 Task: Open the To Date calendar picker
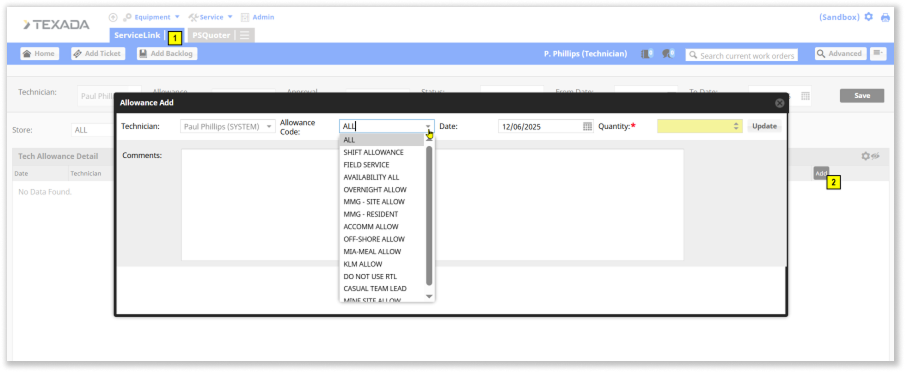click(805, 96)
